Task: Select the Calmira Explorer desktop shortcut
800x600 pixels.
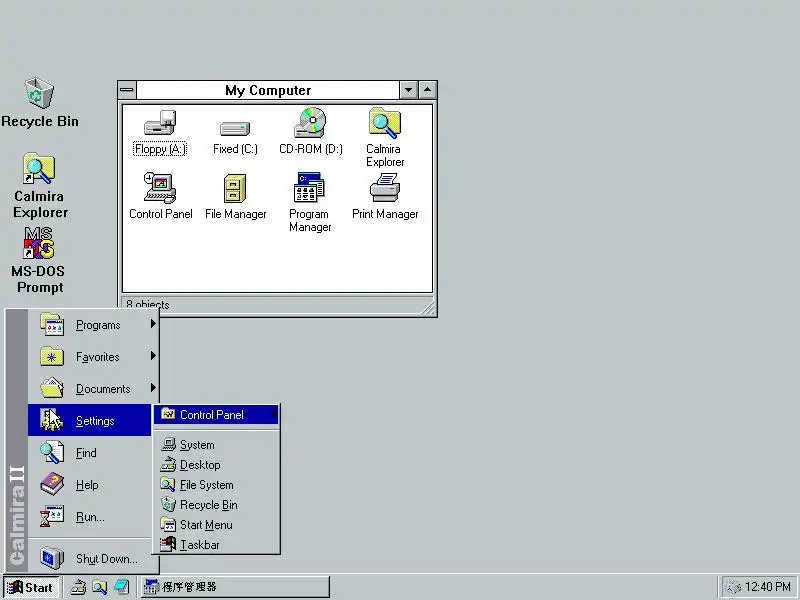Action: (x=40, y=186)
